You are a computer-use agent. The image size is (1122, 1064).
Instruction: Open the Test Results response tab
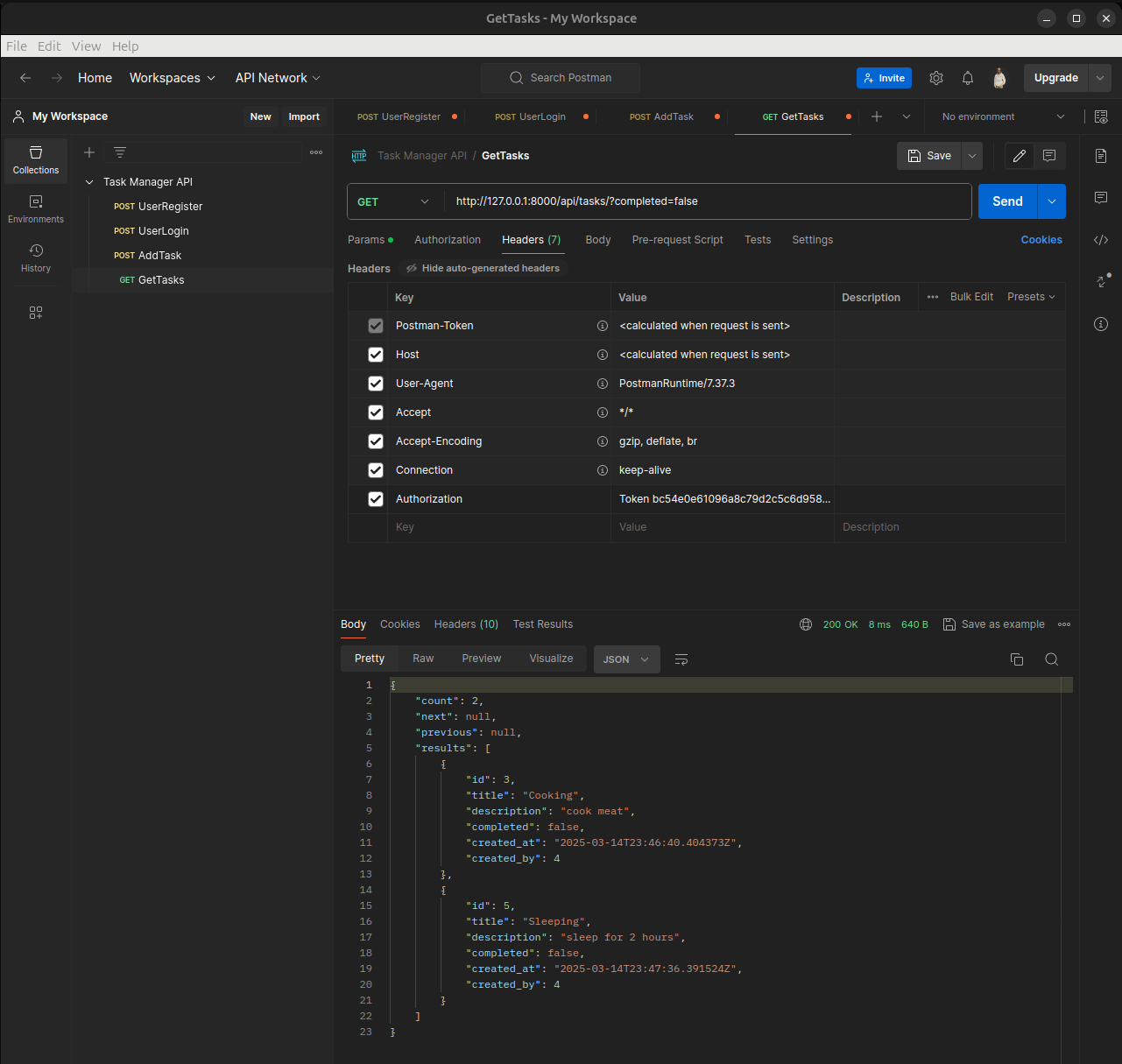click(543, 624)
